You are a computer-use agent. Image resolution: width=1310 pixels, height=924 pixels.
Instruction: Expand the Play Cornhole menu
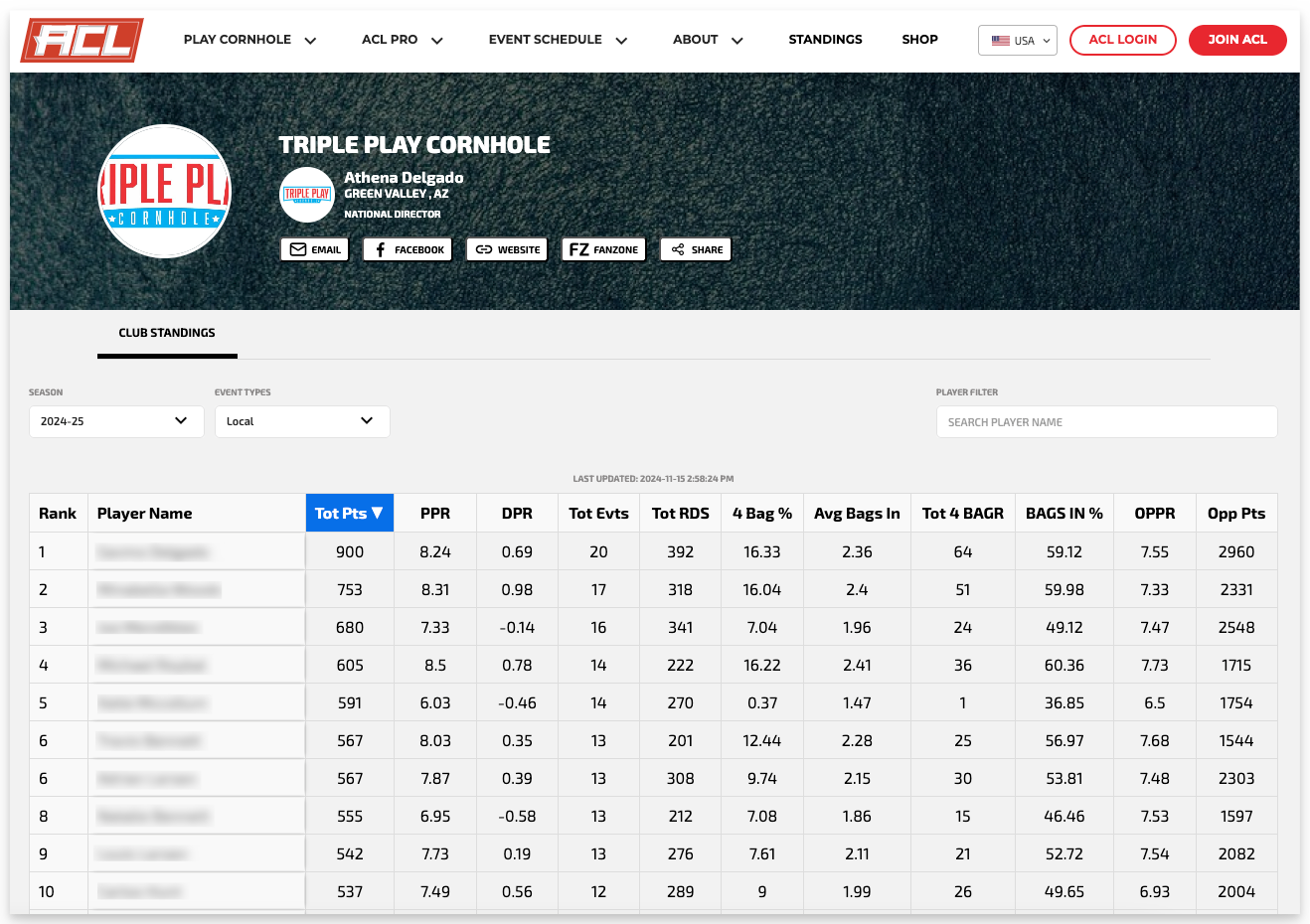(250, 40)
